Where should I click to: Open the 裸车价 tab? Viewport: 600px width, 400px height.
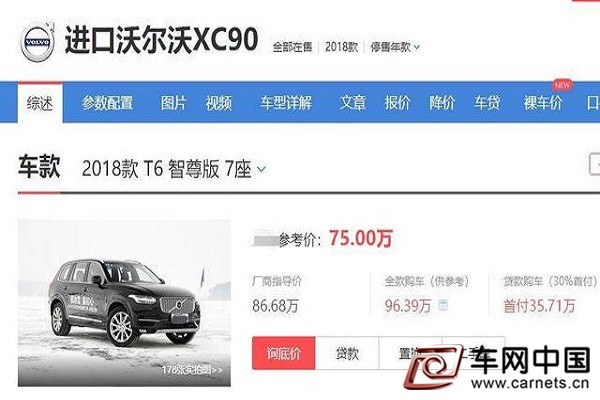click(543, 103)
